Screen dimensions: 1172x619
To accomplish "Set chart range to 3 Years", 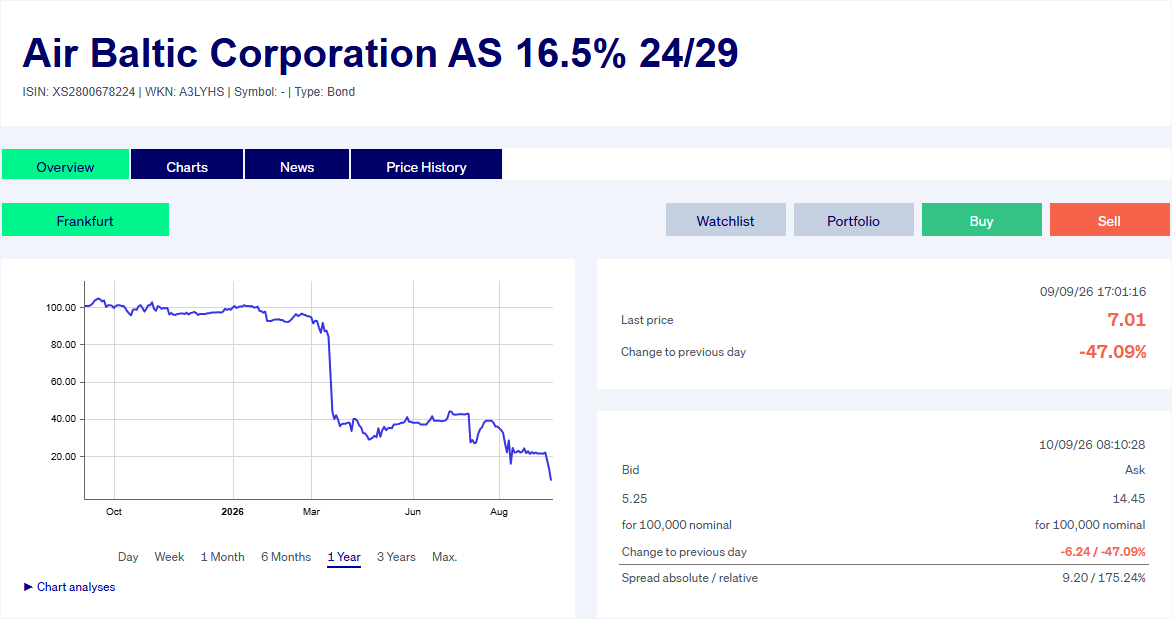I will (x=396, y=557).
